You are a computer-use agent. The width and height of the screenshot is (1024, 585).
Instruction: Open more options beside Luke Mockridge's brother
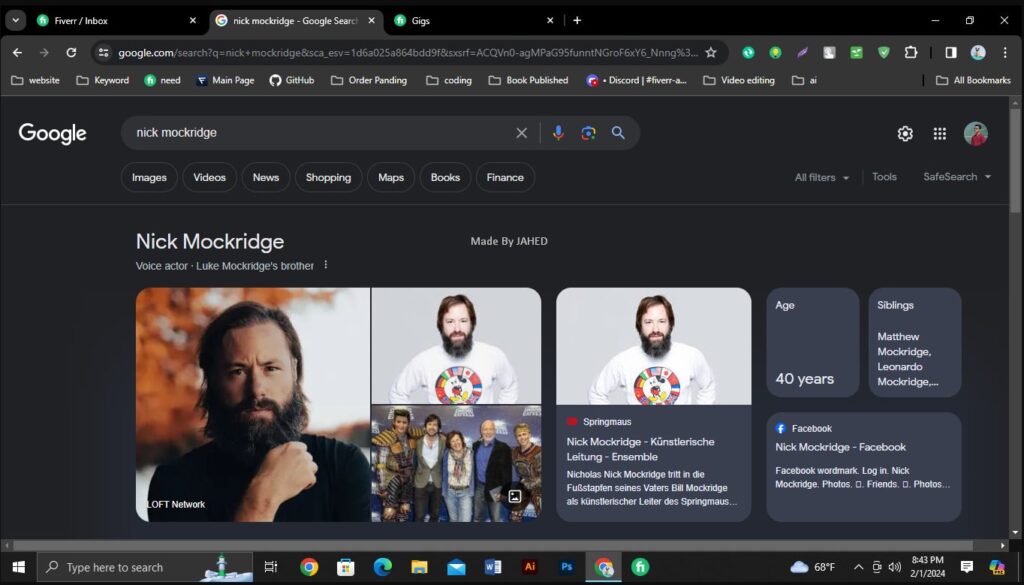coord(325,265)
